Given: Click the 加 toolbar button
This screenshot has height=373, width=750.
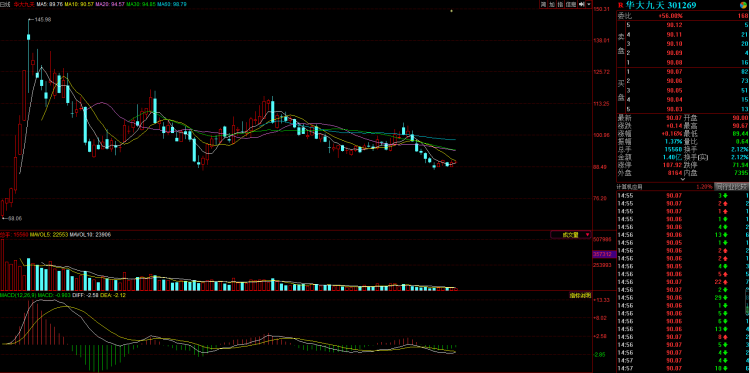Looking at the screenshot, I should [551, 4].
